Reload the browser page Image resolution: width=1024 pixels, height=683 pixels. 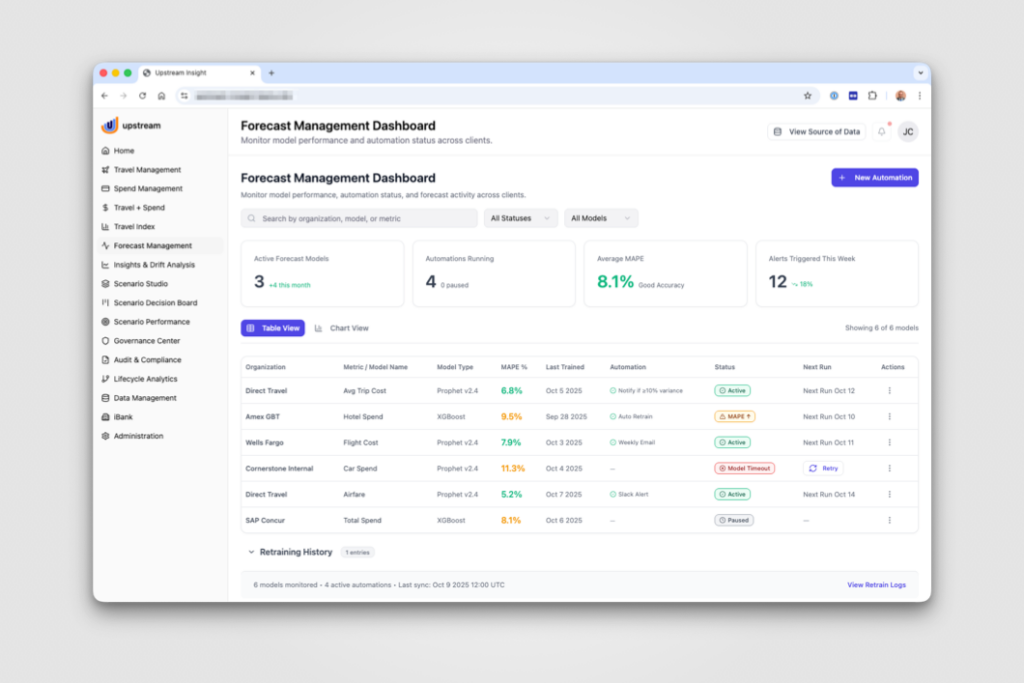pos(142,95)
